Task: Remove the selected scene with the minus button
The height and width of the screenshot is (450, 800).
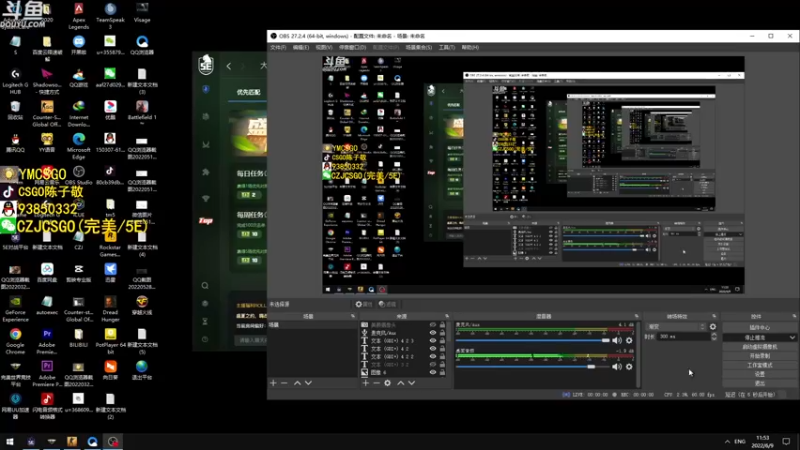Action: point(284,383)
